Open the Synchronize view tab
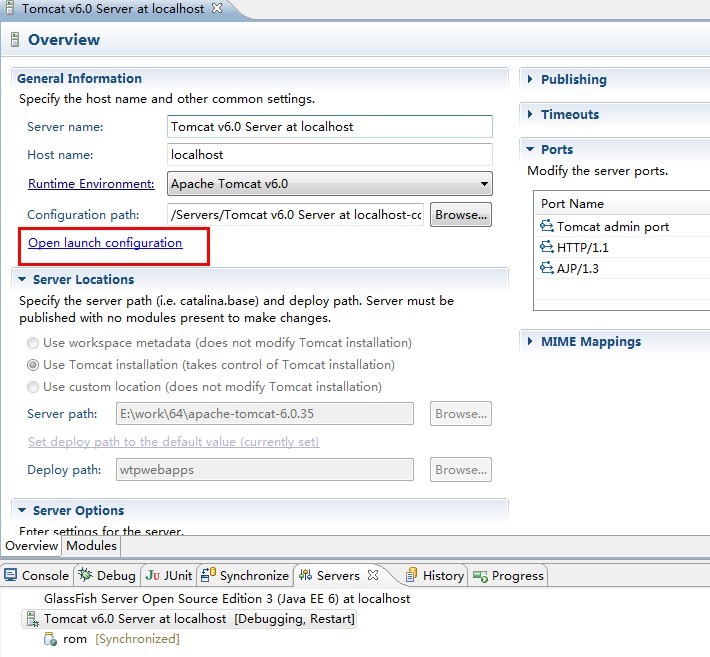Screen dimensions: 710x657 point(245,575)
